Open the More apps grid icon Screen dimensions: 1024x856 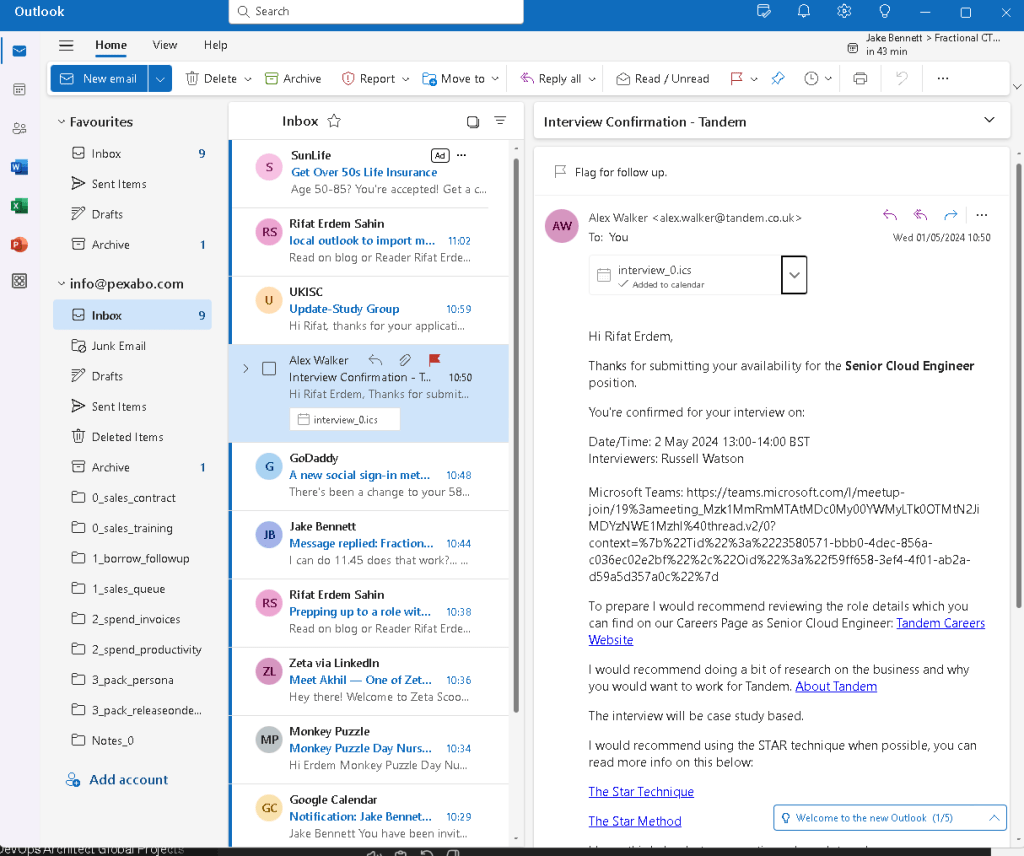click(20, 281)
